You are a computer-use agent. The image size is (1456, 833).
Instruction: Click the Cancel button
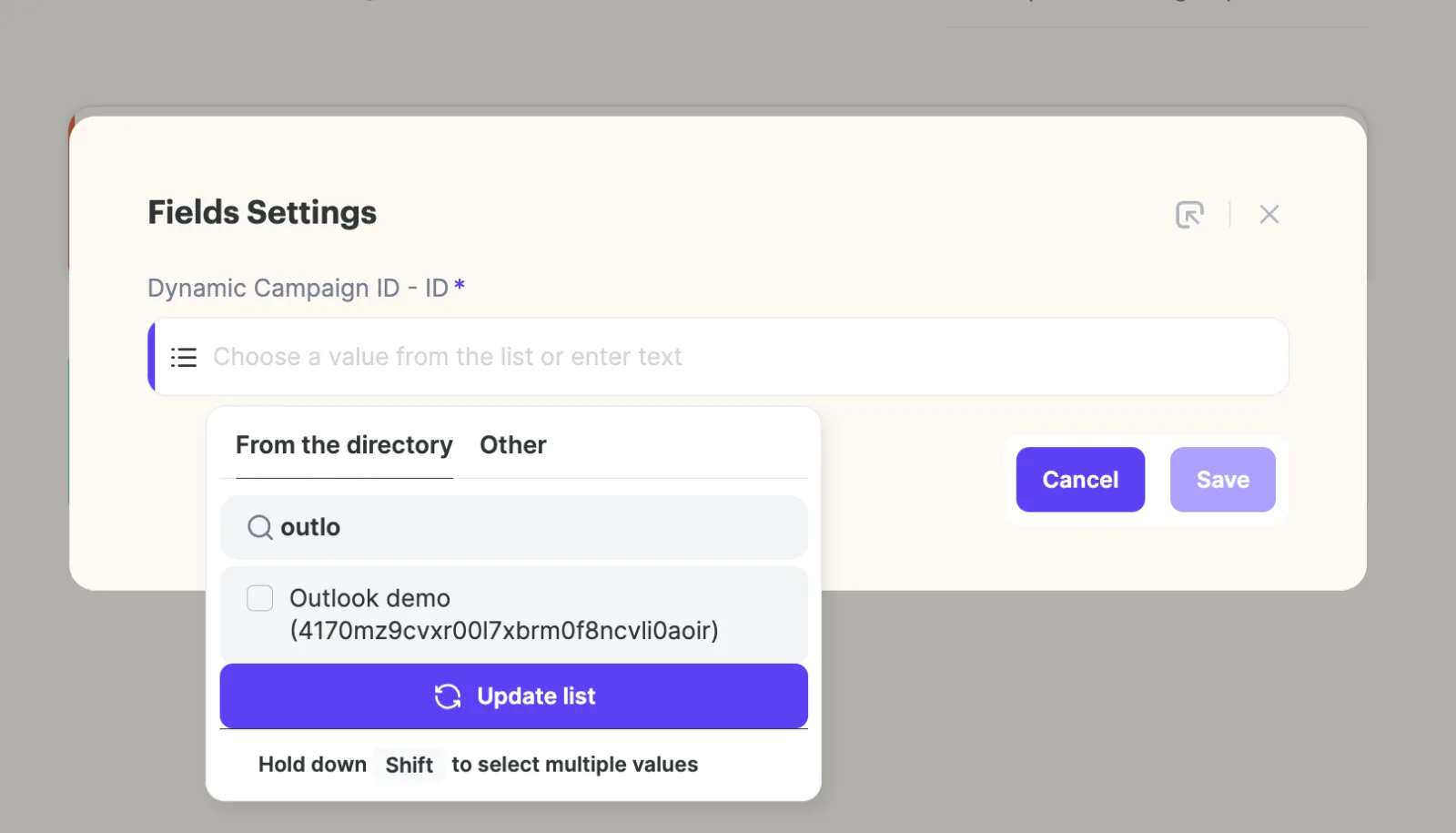point(1080,480)
